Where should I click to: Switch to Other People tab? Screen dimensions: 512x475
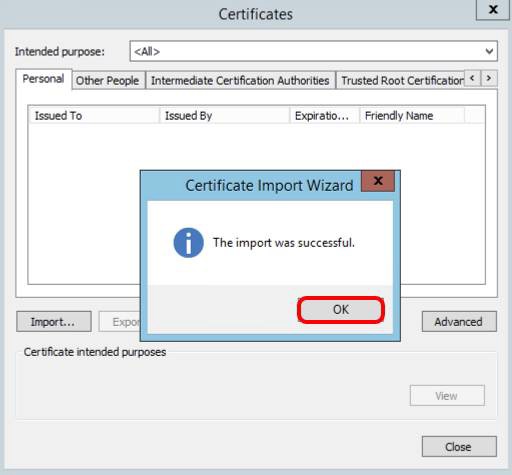tap(108, 81)
